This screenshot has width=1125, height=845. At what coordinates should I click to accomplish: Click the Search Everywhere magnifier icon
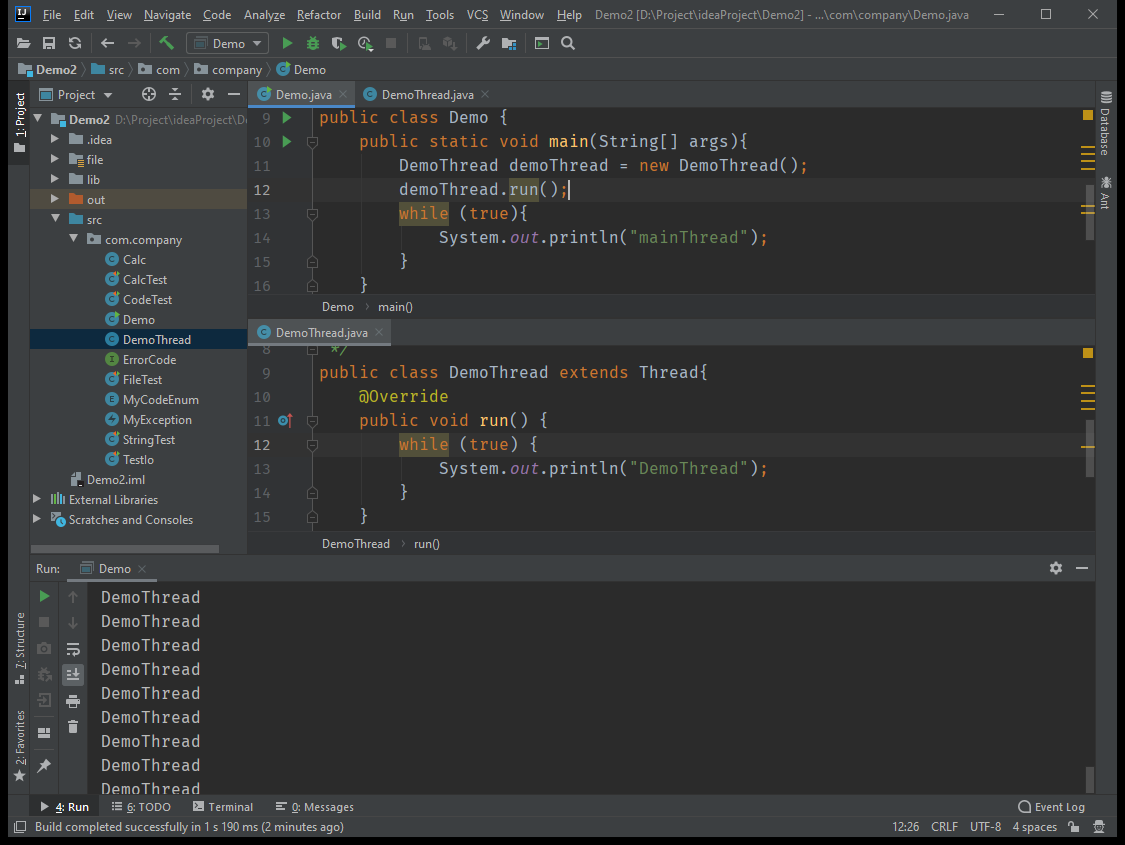[568, 44]
